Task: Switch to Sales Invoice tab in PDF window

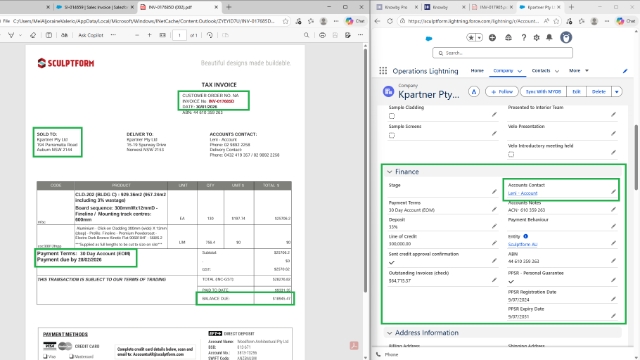Action: coord(95,7)
